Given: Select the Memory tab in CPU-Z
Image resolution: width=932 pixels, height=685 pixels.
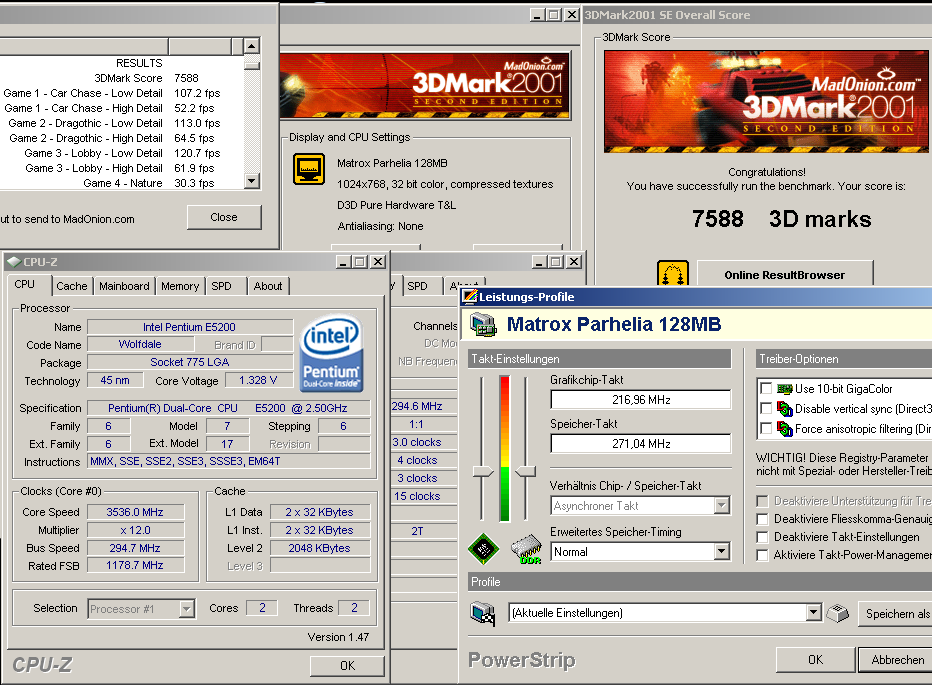Looking at the screenshot, I should 180,286.
